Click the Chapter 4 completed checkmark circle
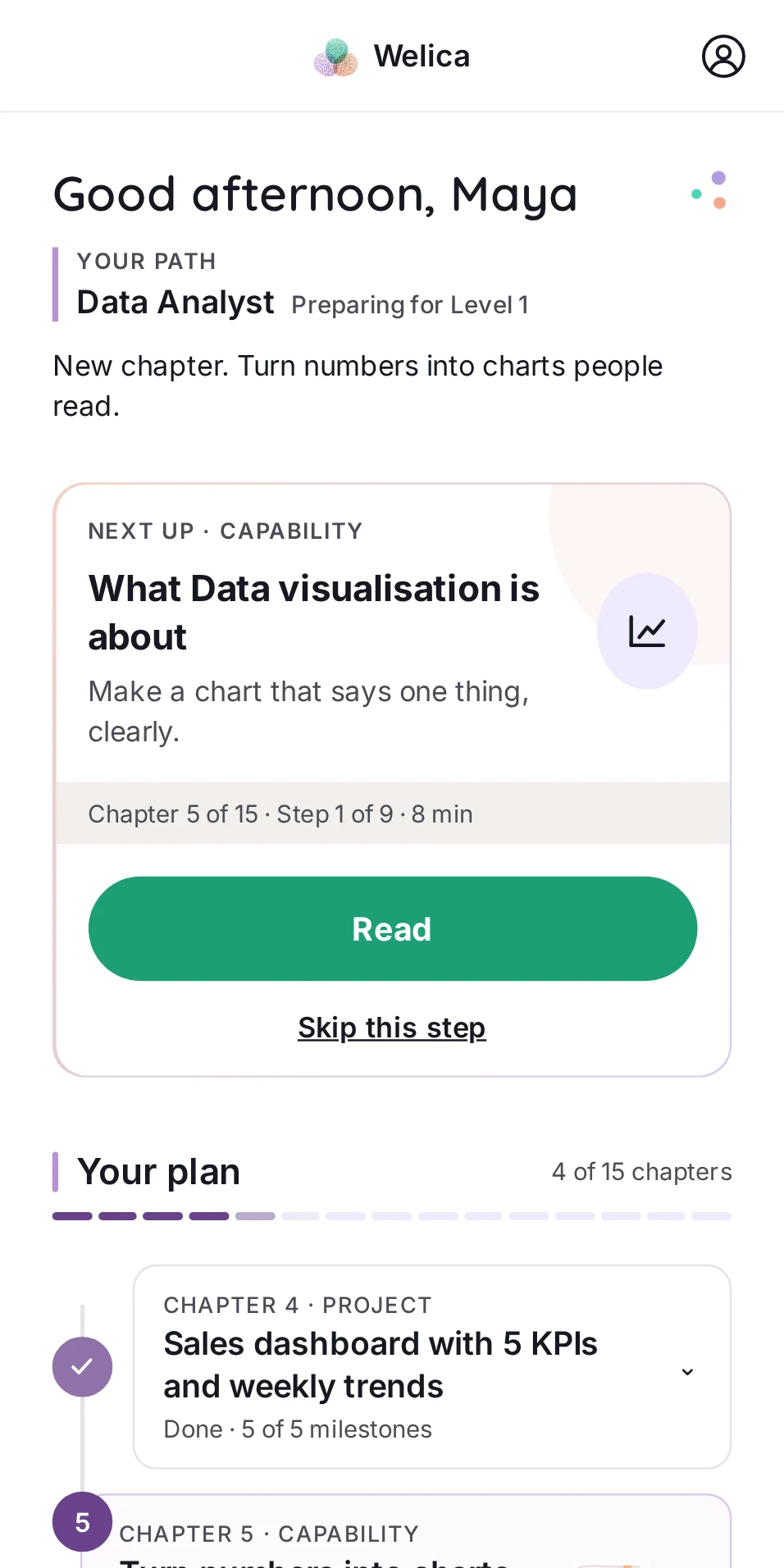Image resolution: width=784 pixels, height=1568 pixels. [82, 1366]
